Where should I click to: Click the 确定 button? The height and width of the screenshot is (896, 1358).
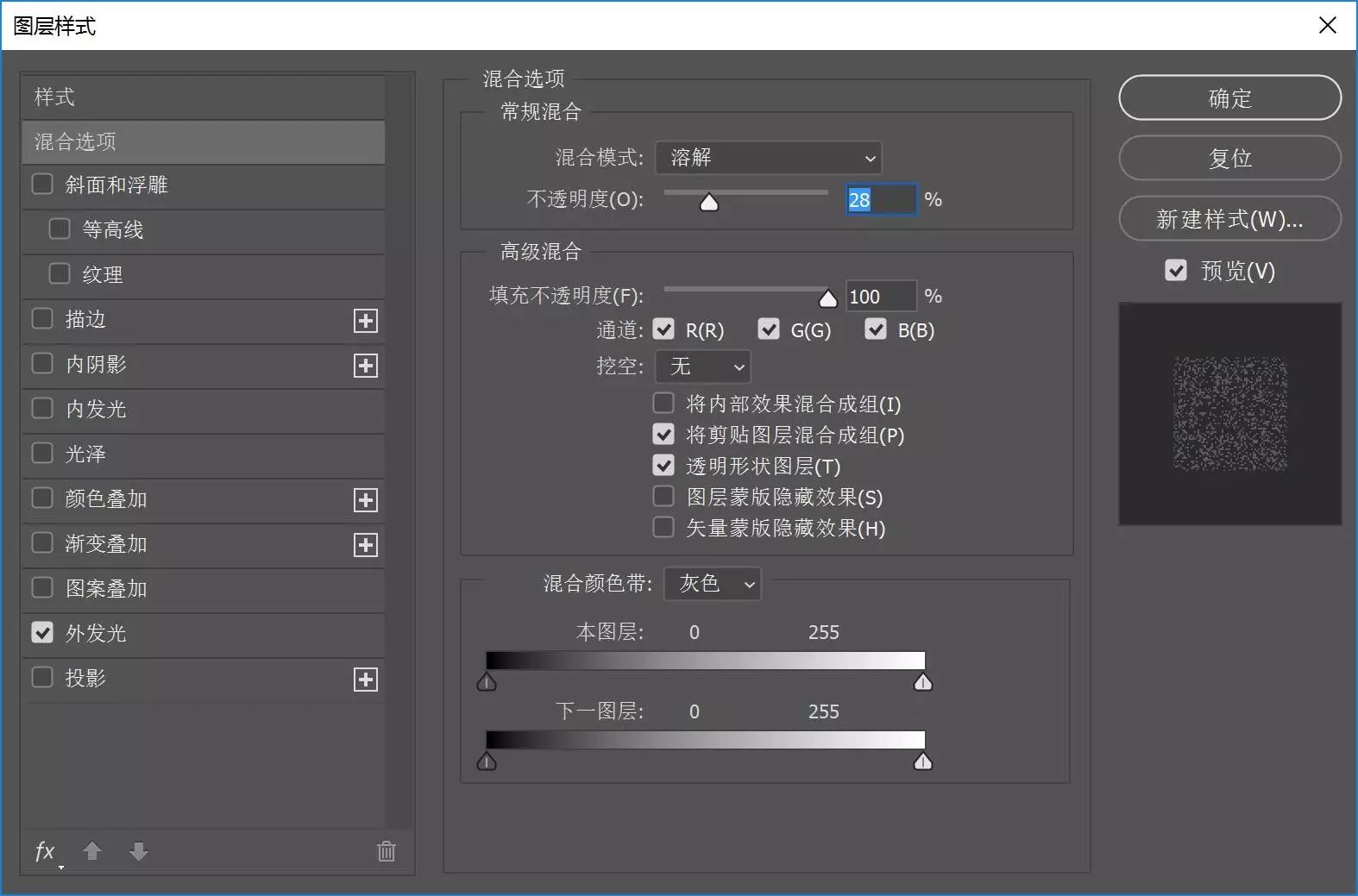(x=1230, y=97)
